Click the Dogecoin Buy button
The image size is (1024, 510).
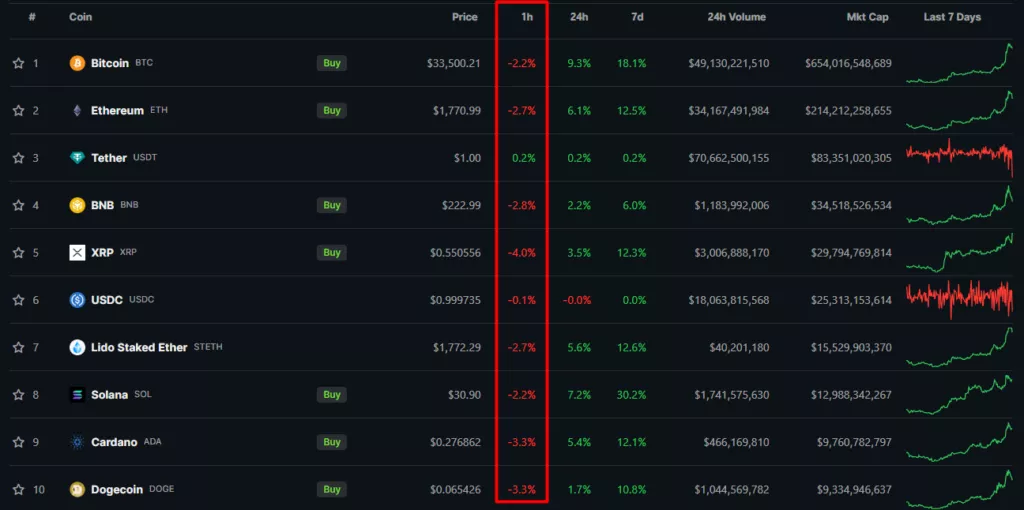coord(332,489)
